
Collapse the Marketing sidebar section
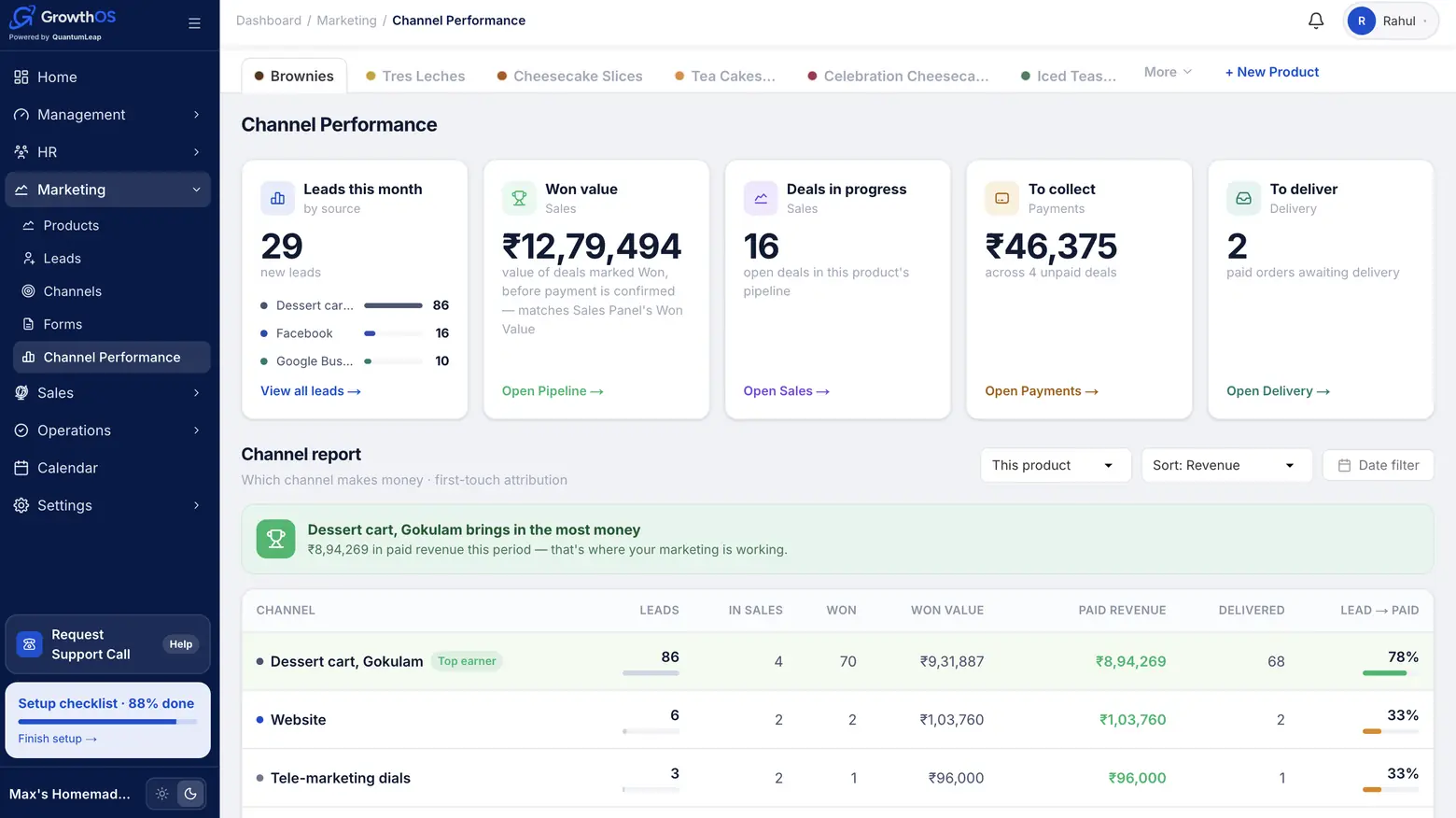[x=107, y=190]
